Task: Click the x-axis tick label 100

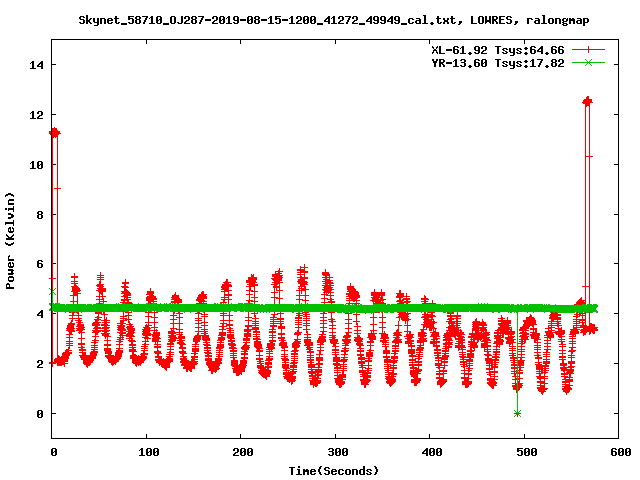Action: [x=149, y=452]
